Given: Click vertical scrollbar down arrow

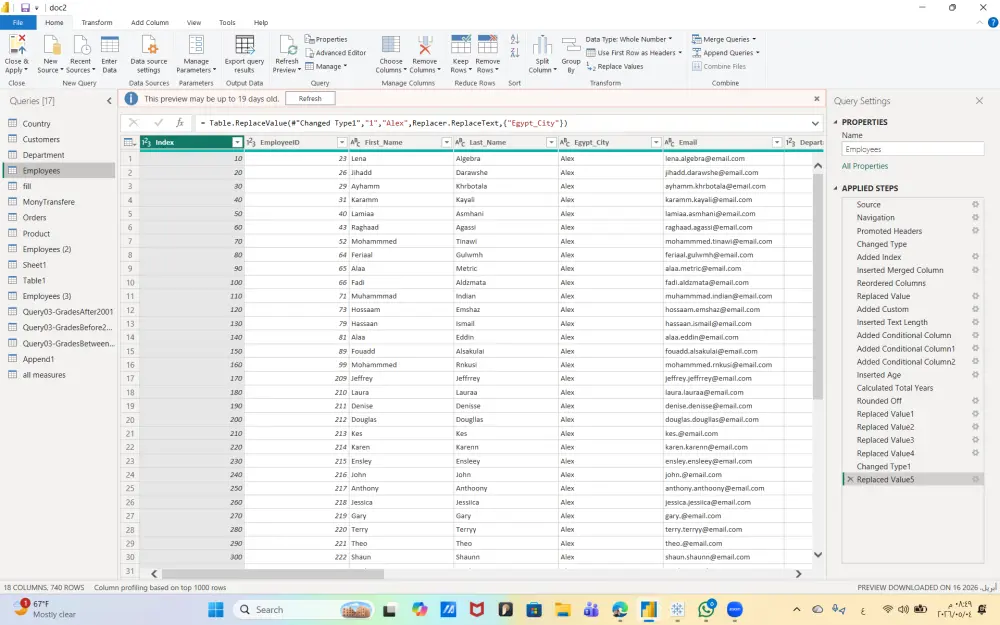Looking at the screenshot, I should pyautogui.click(x=818, y=555).
